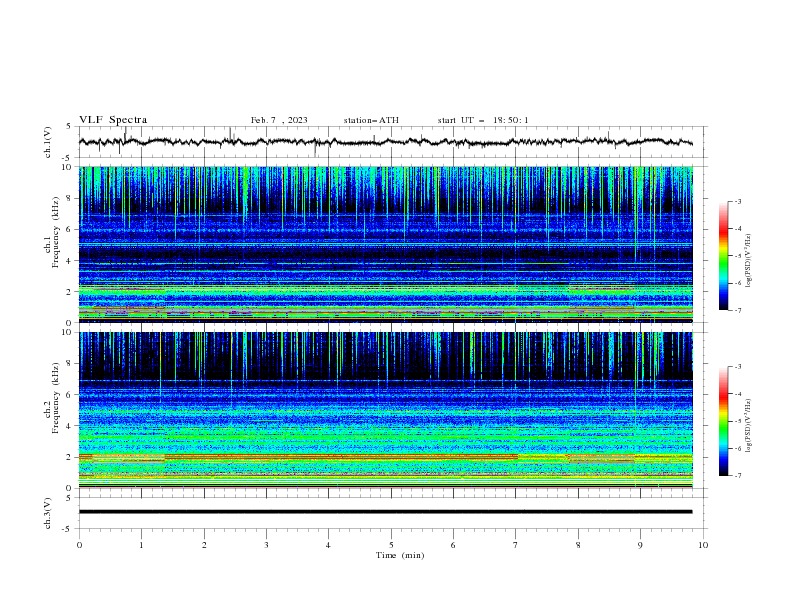This screenshot has height=612, width=792.
Task: Click the "8" frequency tick on ch.1 spectrogram
Action: tap(69, 198)
